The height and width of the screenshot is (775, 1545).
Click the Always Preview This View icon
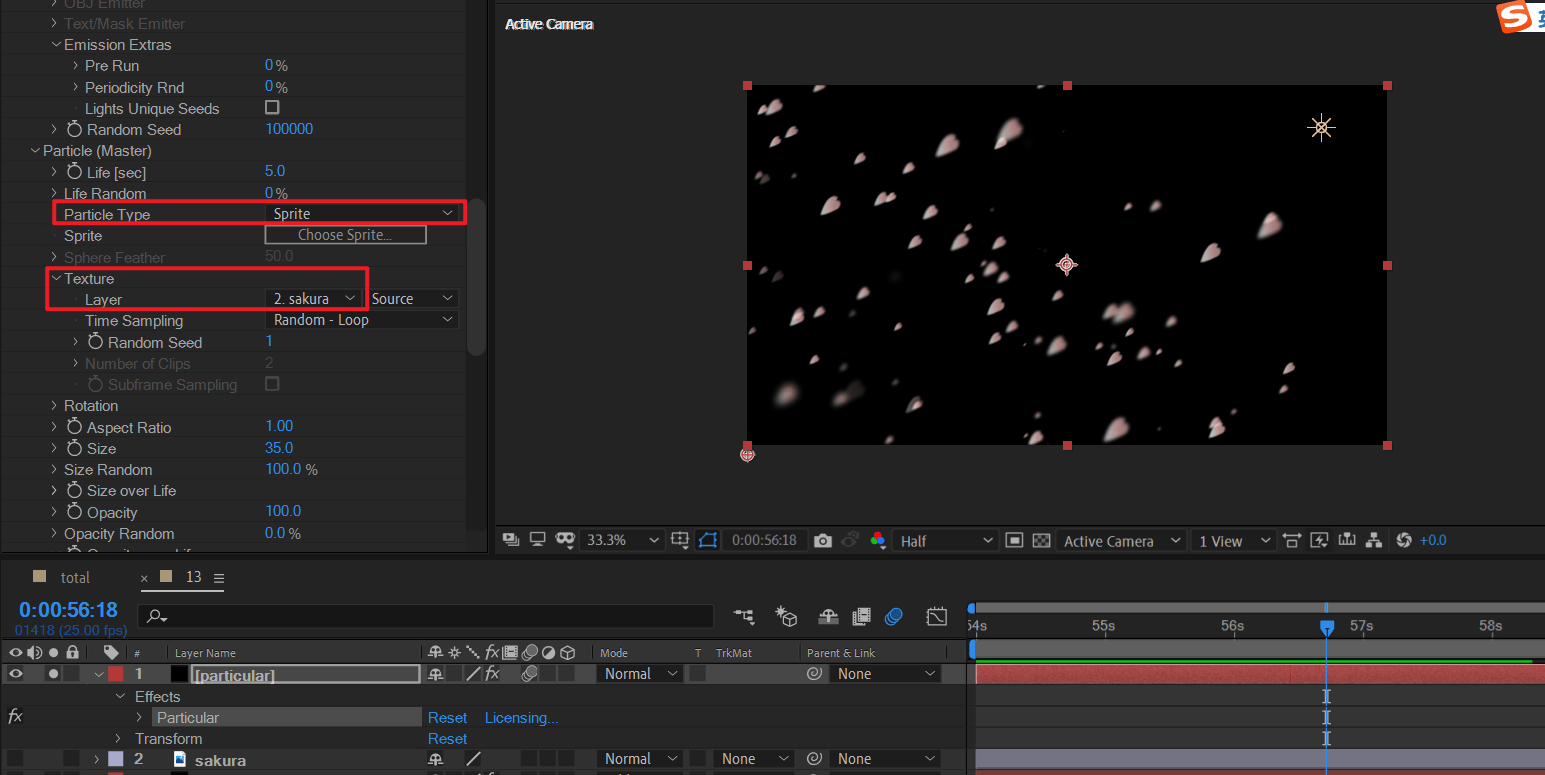[x=511, y=540]
